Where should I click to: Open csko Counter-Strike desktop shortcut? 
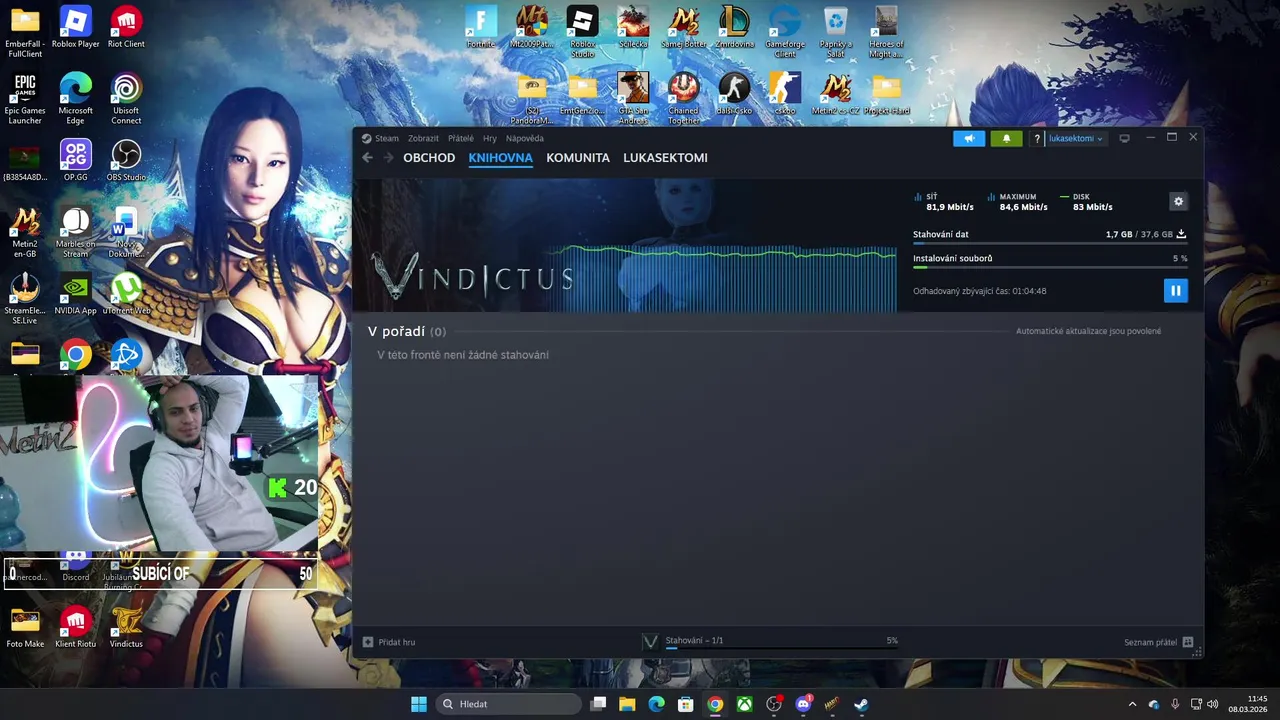(x=785, y=95)
